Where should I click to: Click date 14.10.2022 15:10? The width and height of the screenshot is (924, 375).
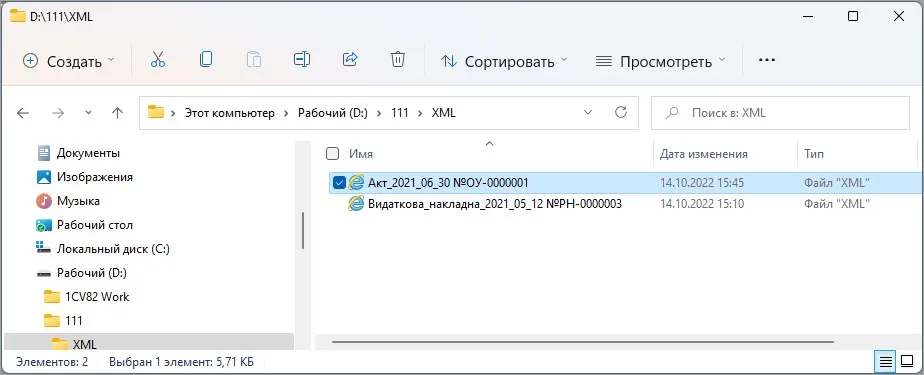(x=702, y=204)
